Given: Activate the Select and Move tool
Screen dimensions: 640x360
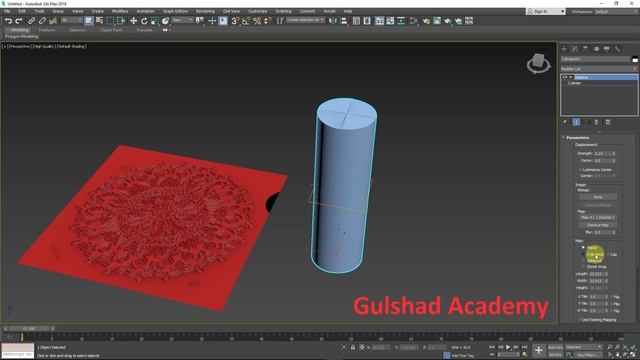Looking at the screenshot, I should [133, 21].
